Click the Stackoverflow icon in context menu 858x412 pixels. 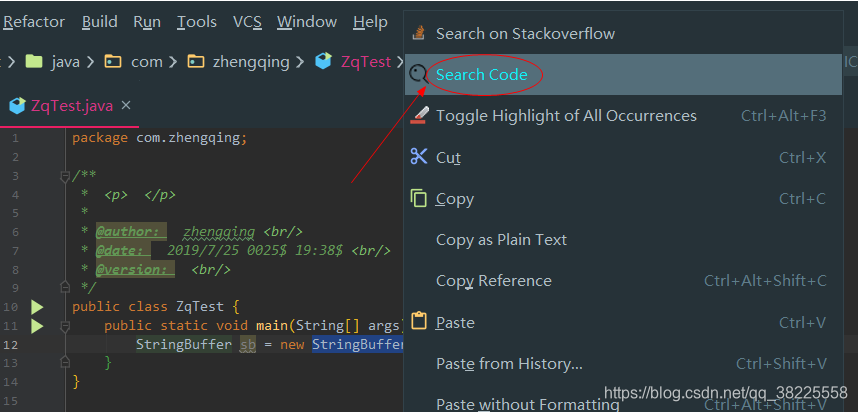pyautogui.click(x=419, y=33)
